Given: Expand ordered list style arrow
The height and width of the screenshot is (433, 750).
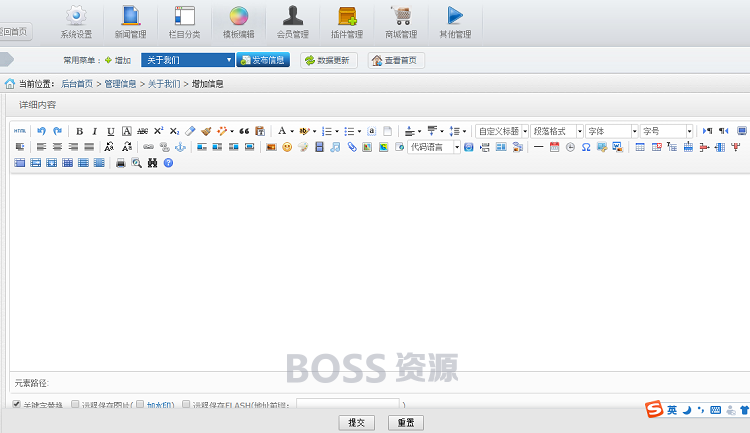Looking at the screenshot, I should click(337, 131).
